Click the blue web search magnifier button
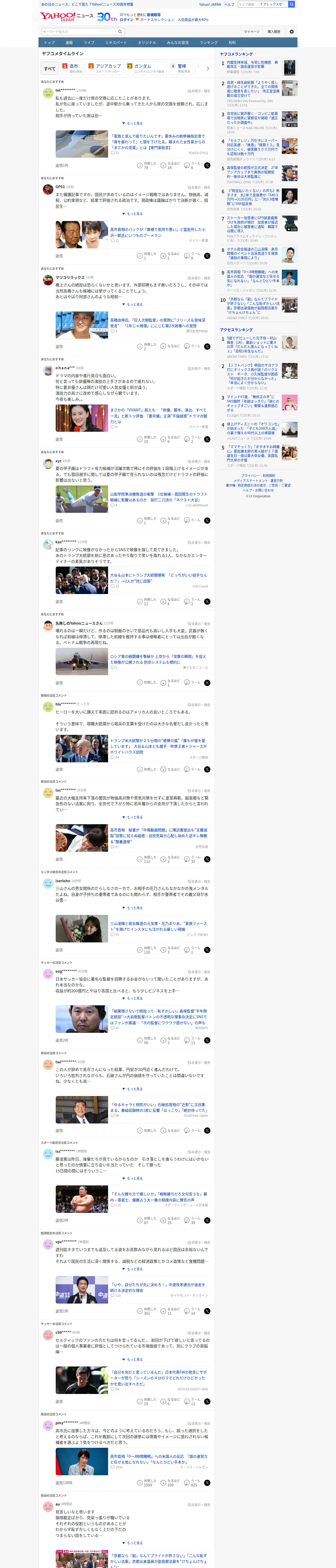This screenshot has height=1568, width=336. pyautogui.click(x=292, y=4)
